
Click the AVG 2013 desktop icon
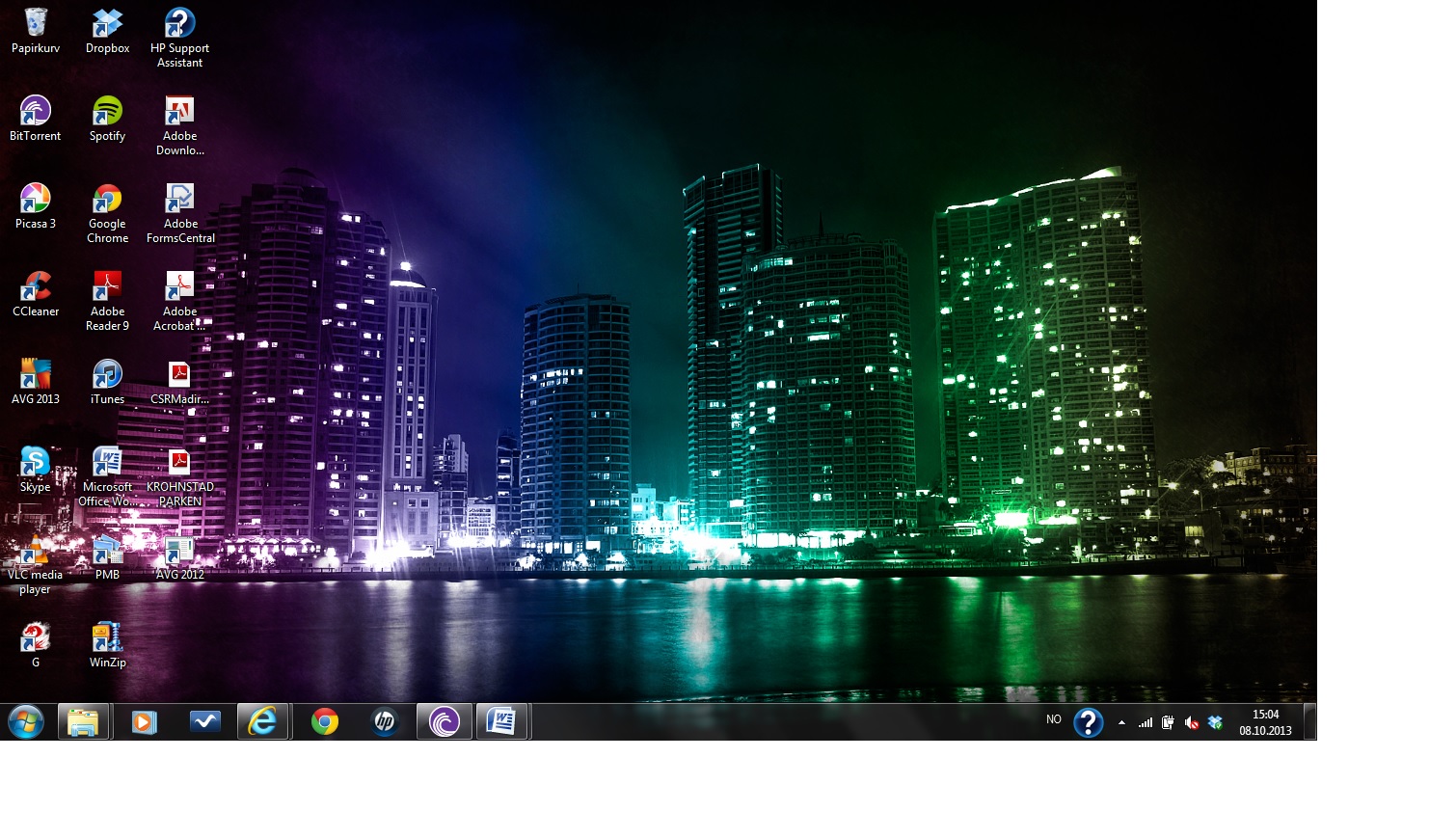tap(36, 382)
